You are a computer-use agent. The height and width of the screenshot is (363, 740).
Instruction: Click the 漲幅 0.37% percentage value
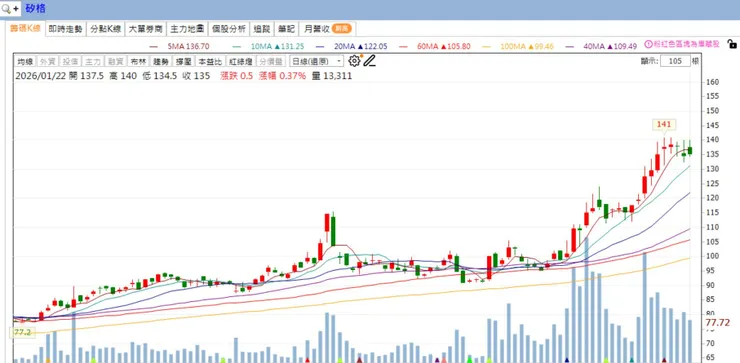tap(282, 76)
